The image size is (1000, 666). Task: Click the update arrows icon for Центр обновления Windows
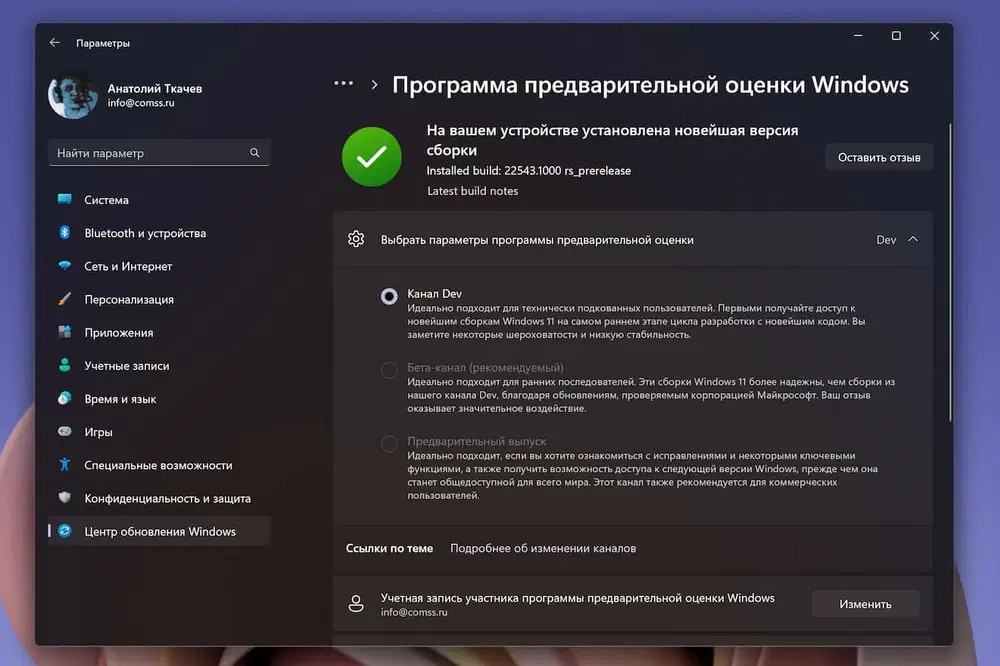(64, 531)
